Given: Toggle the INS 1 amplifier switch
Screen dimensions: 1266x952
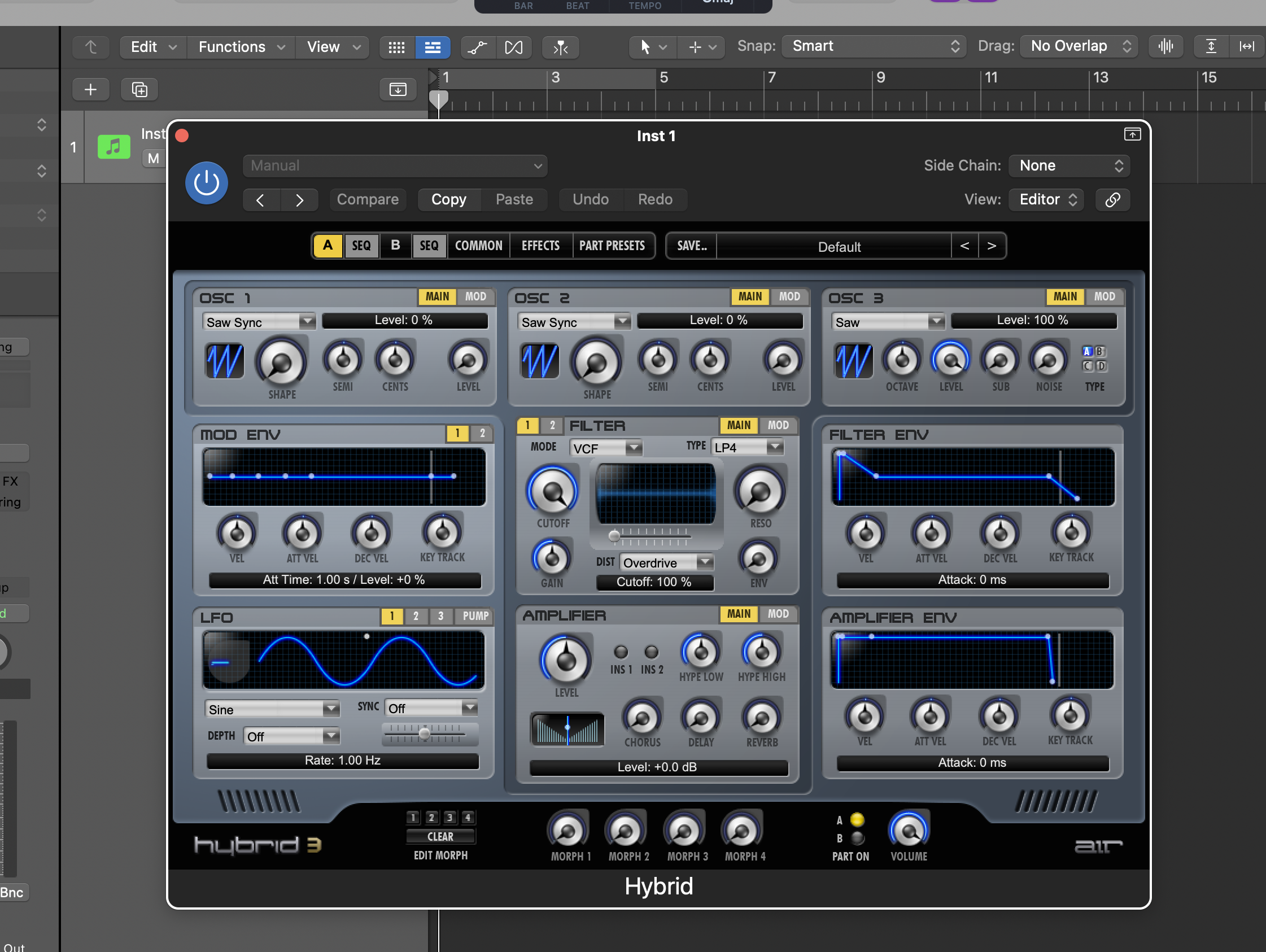Looking at the screenshot, I should (x=621, y=652).
